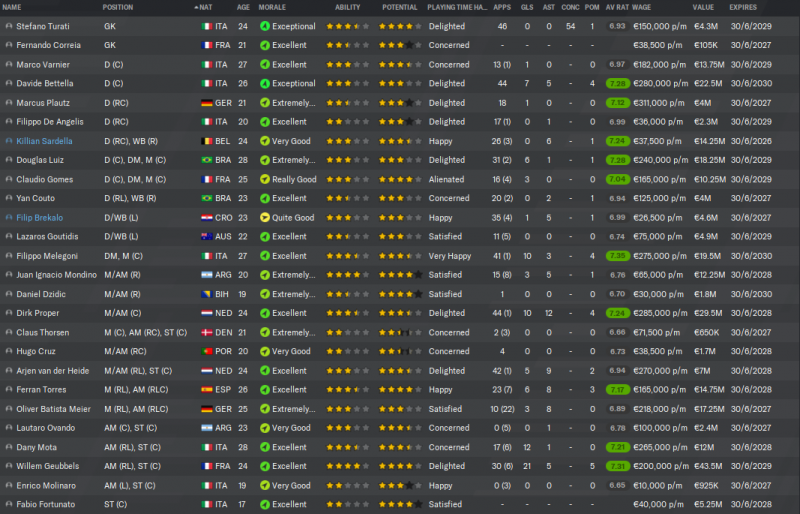Click Filip Brekalo's yellow morale icon
Image resolution: width=800 pixels, height=514 pixels.
pyautogui.click(x=264, y=217)
